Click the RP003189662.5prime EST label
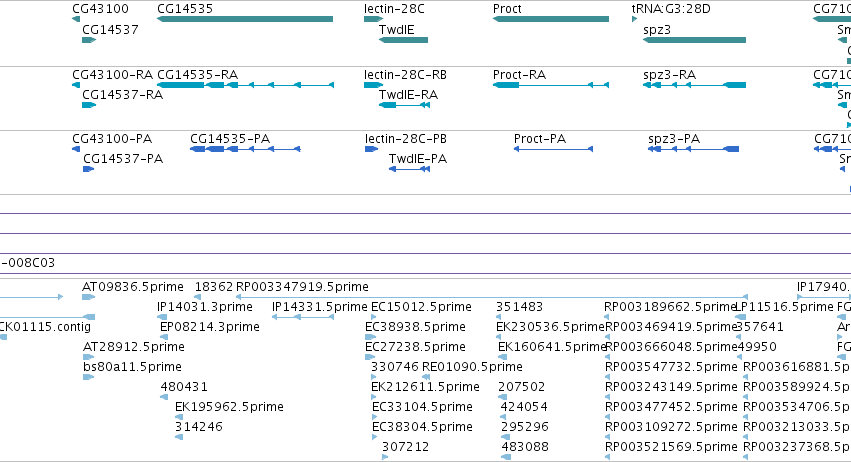 (x=670, y=307)
